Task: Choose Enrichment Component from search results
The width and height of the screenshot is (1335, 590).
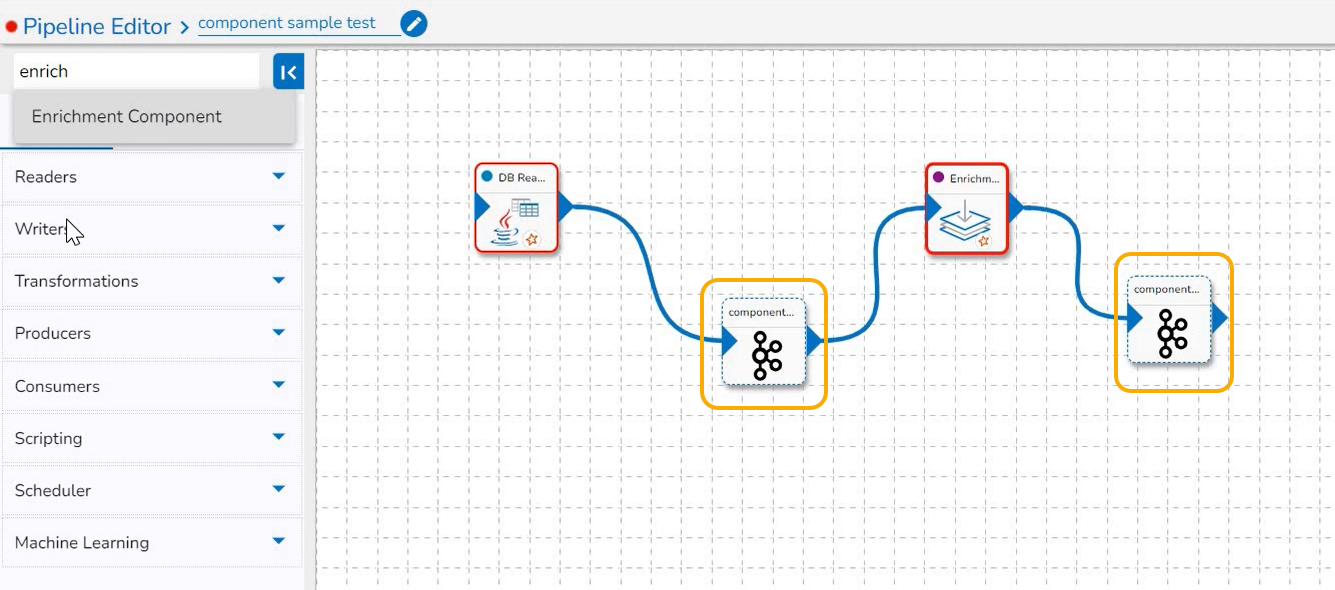Action: click(x=155, y=117)
